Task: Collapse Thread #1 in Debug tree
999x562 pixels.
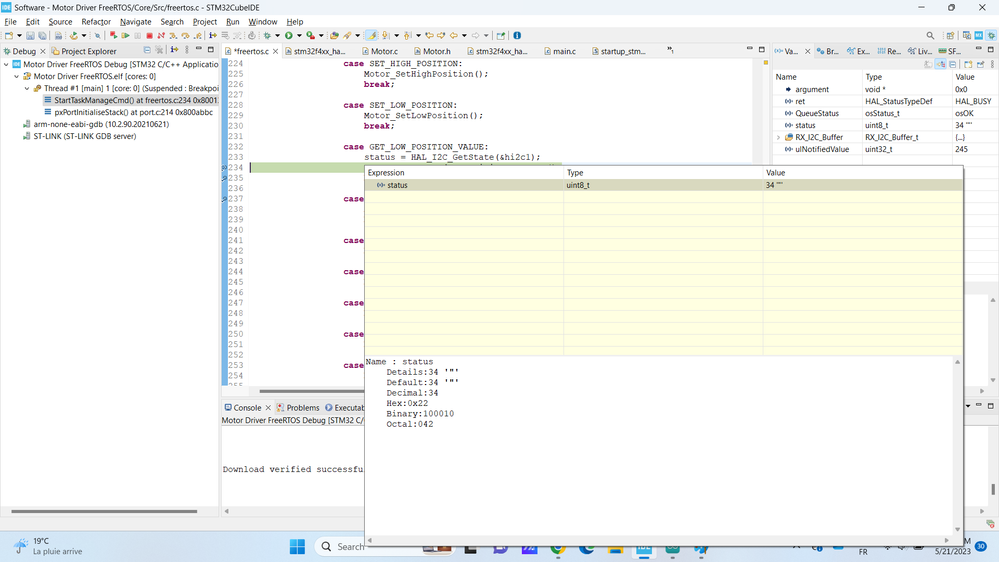Action: 27,88
